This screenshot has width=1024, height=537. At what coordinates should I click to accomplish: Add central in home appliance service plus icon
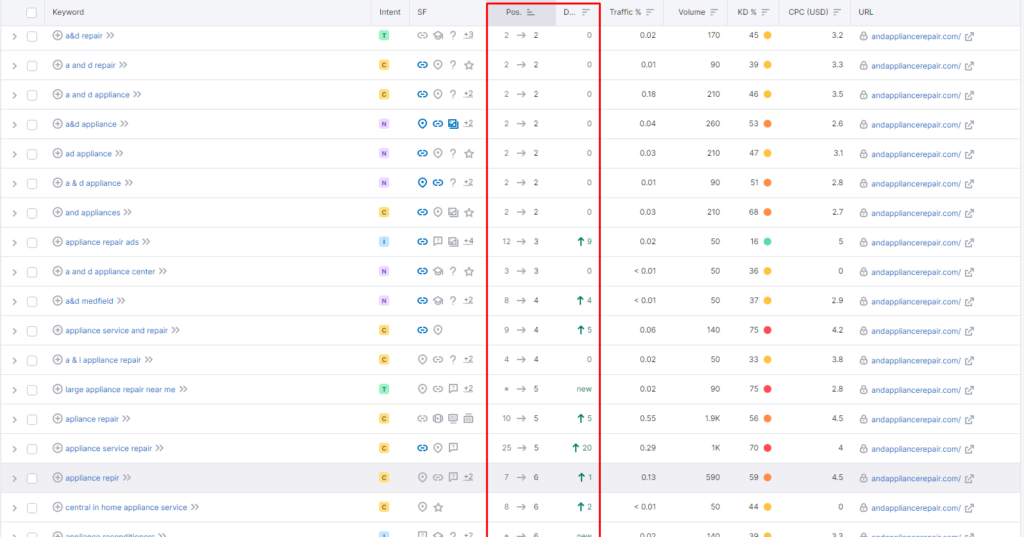coord(57,507)
